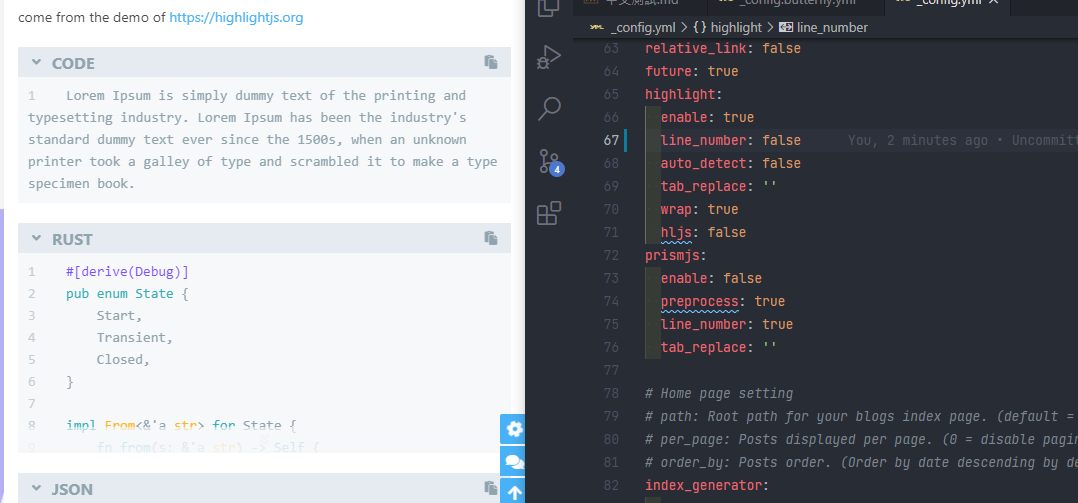This screenshot has width=1078, height=503.
Task: Click the '# per_page' comment line
Action: click(x=861, y=440)
